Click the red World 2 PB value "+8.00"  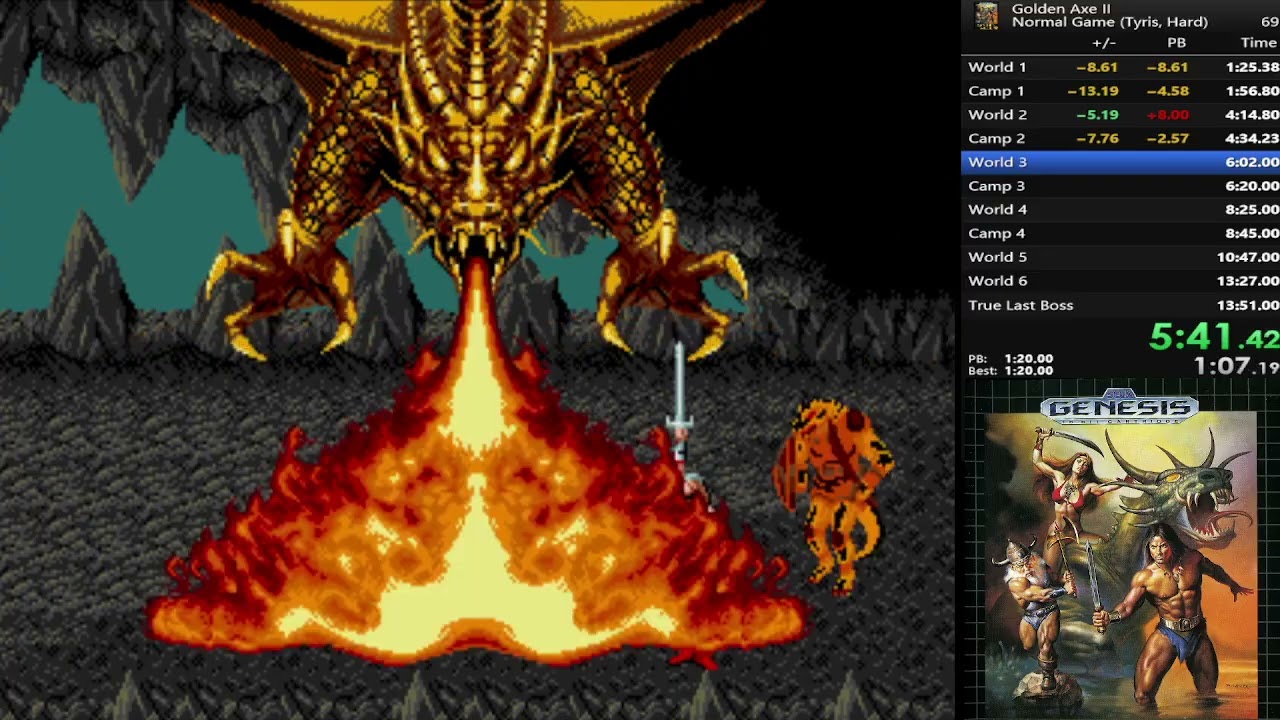click(1167, 115)
